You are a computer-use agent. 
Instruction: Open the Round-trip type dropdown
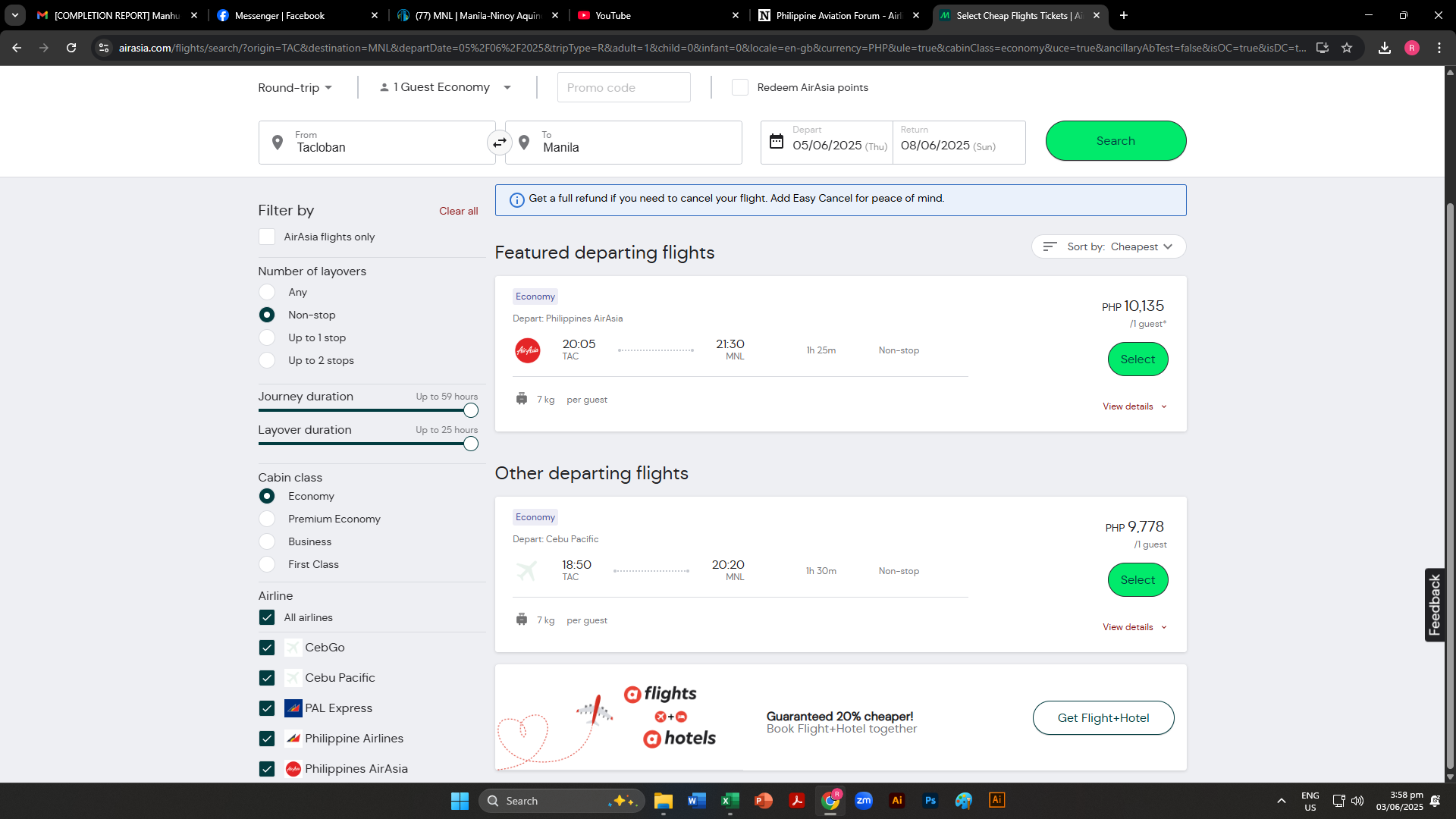[295, 88]
